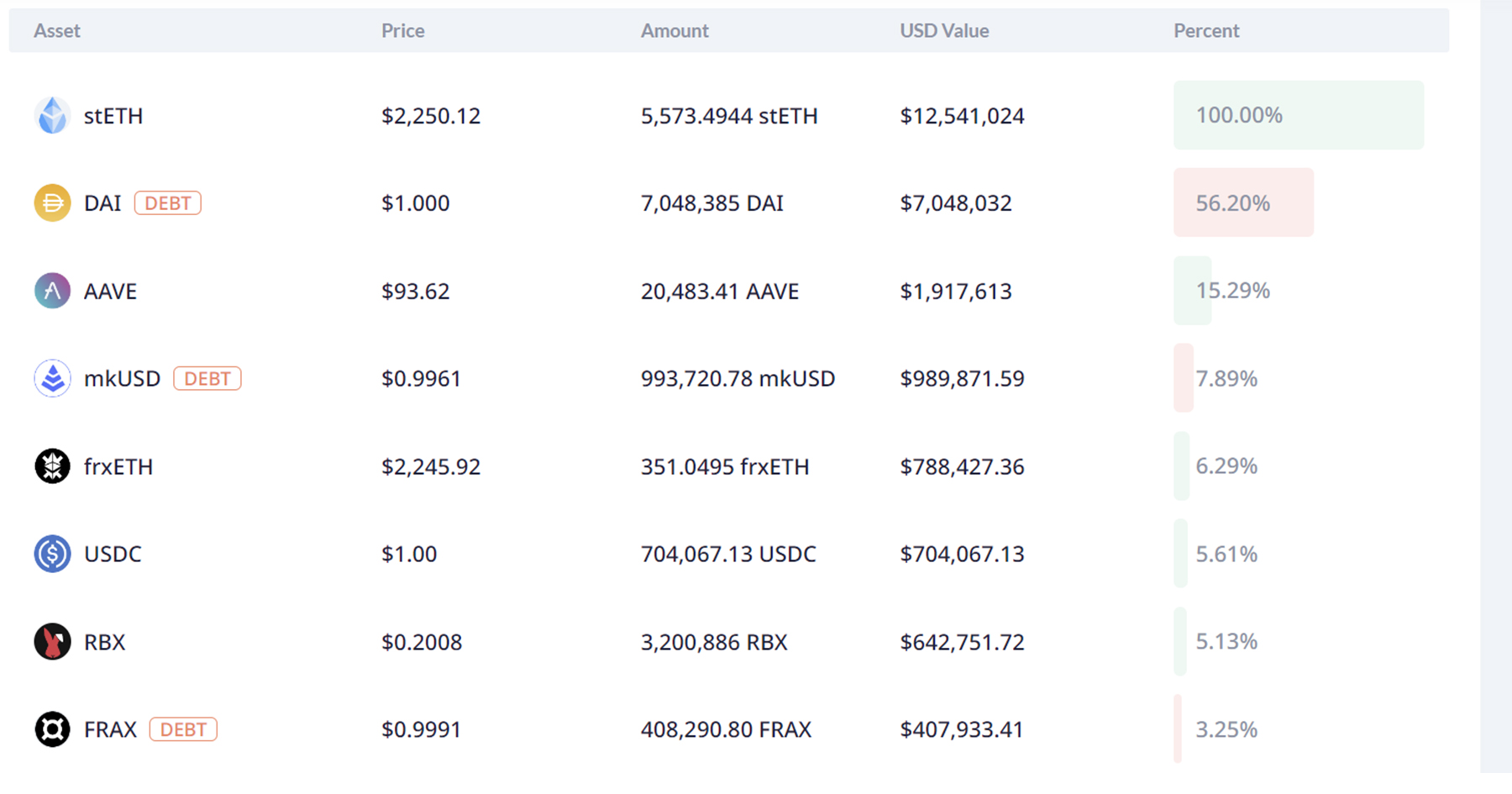Viewport: 1512px width, 794px height.
Task: Click the USDC coin icon
Action: tap(52, 555)
